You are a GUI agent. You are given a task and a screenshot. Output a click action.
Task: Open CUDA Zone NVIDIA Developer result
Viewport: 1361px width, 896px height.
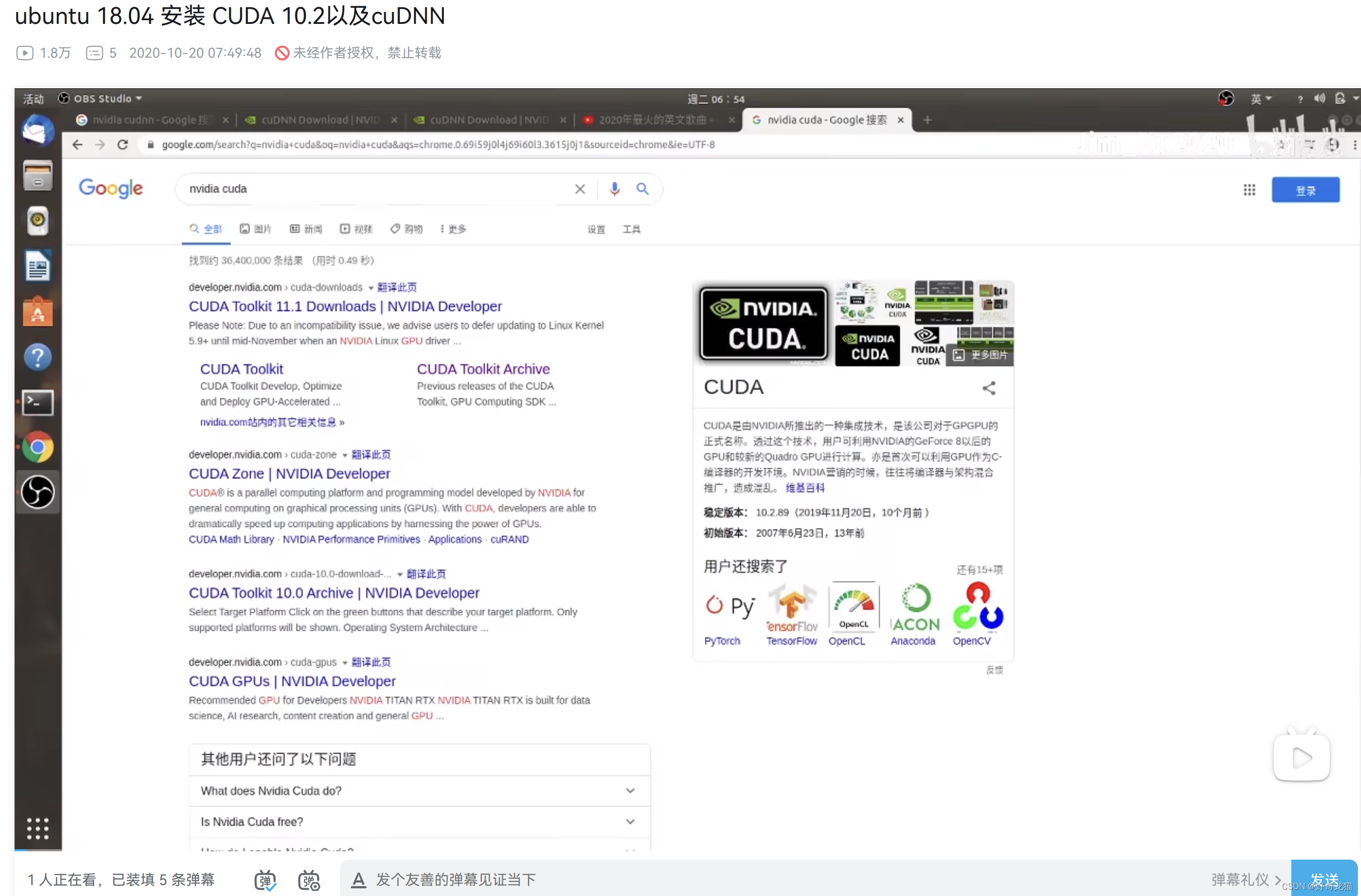(x=289, y=473)
